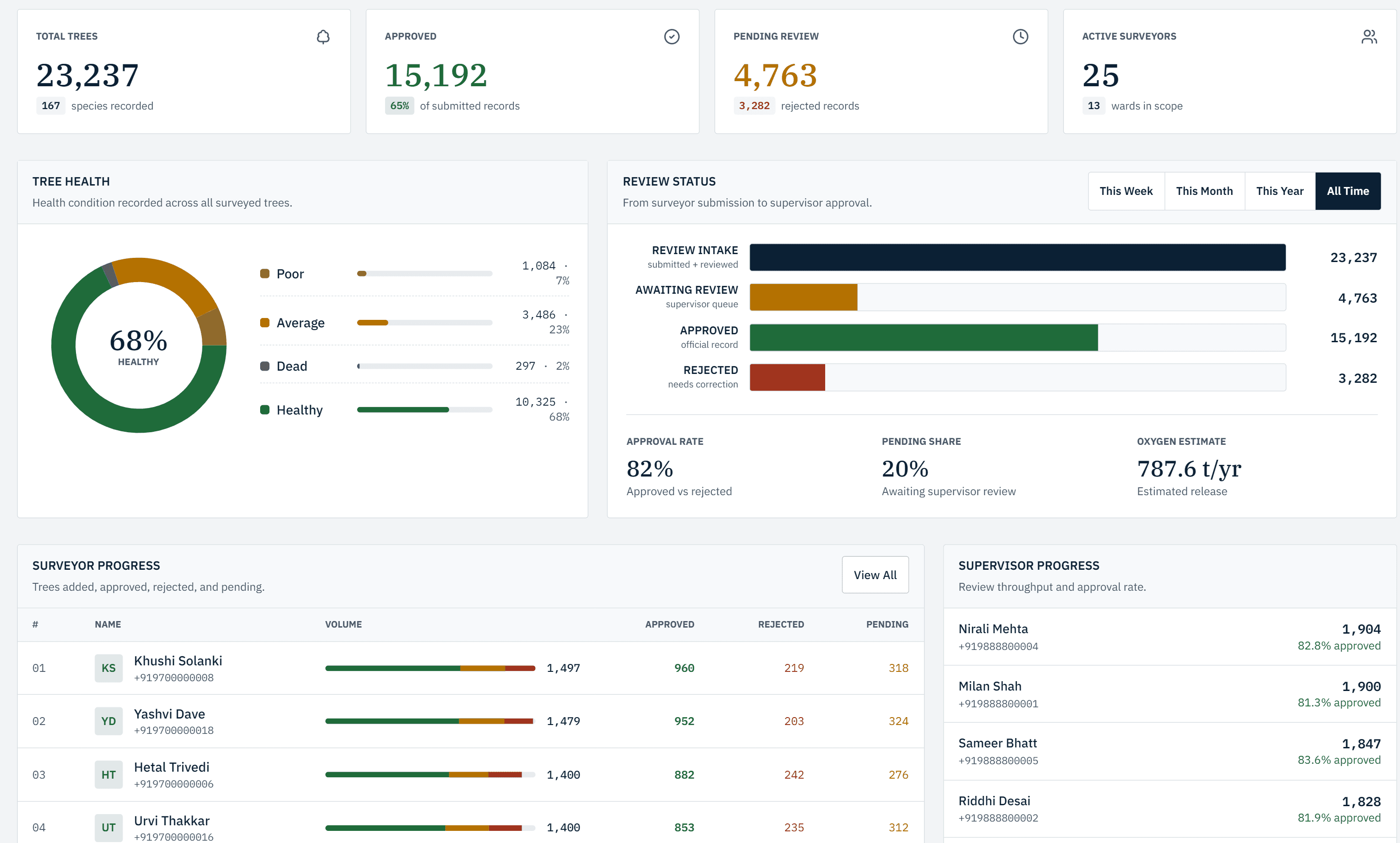Select supervisor Milan Shah
Viewport: 1400px width, 843px height.
click(x=1169, y=694)
